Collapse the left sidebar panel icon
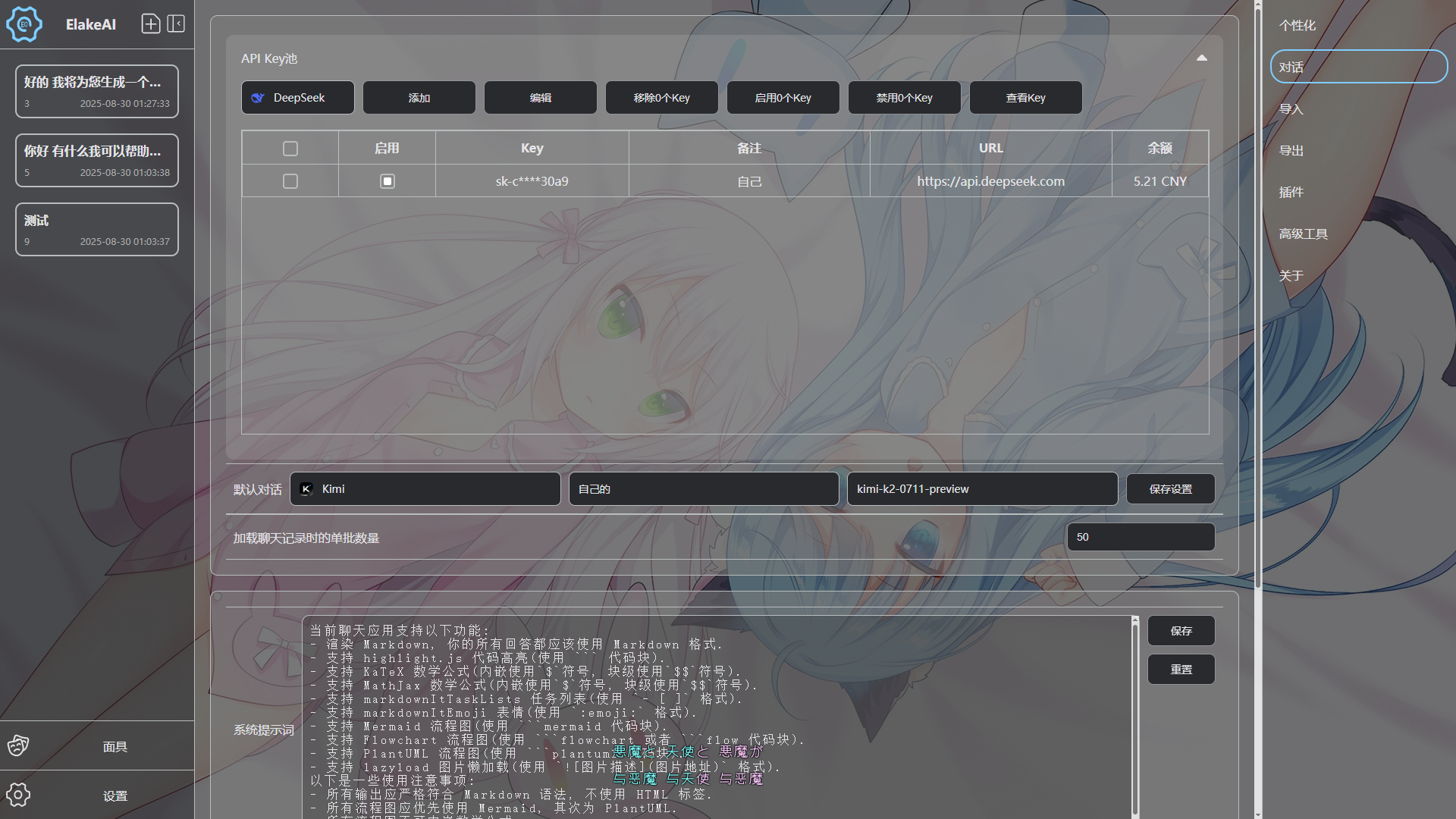This screenshot has width=1456, height=819. 176,24
